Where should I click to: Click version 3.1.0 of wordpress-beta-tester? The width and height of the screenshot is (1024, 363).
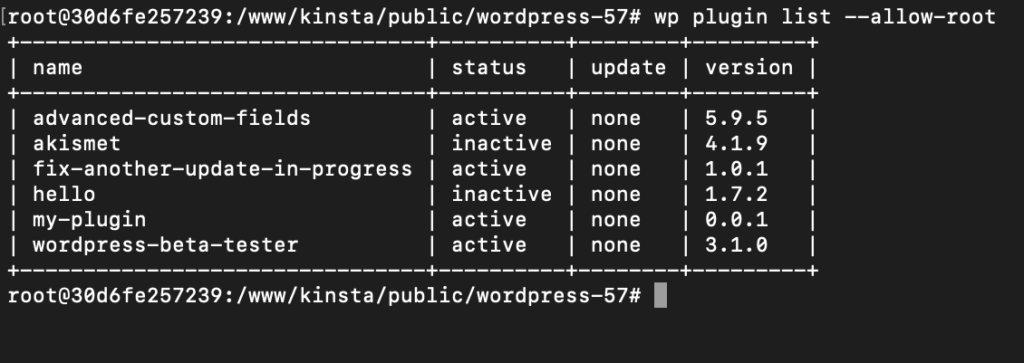(736, 245)
